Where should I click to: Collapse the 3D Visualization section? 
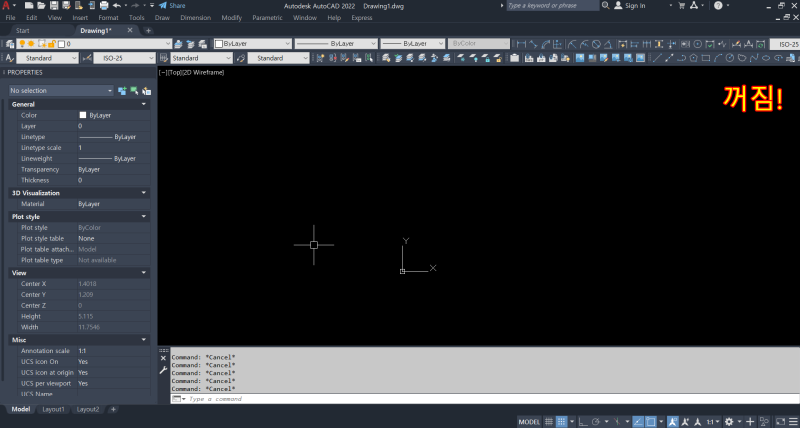click(144, 193)
